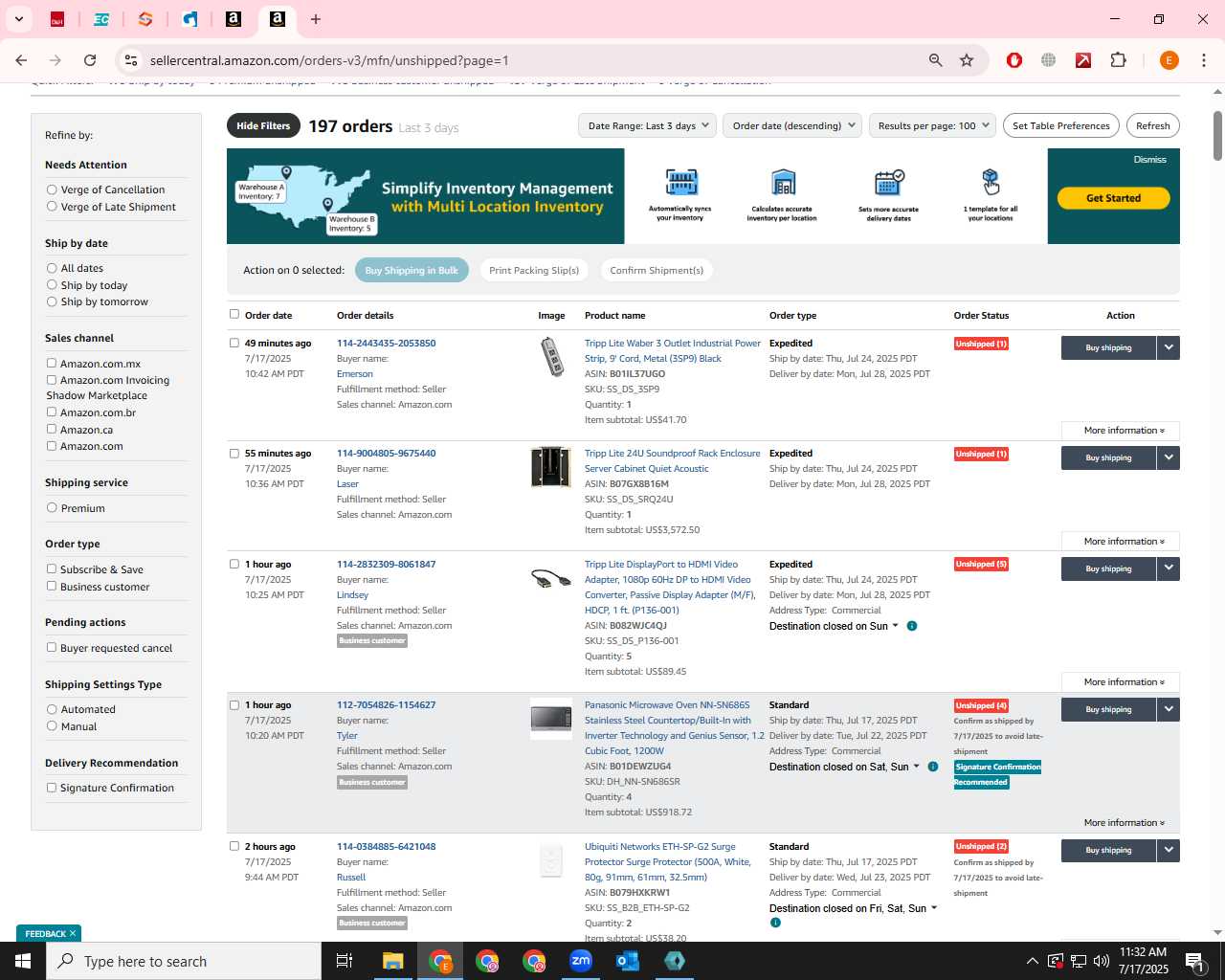The width and height of the screenshot is (1225, 980).
Task: Select the Verge of Cancellation radio button
Action: 52,189
